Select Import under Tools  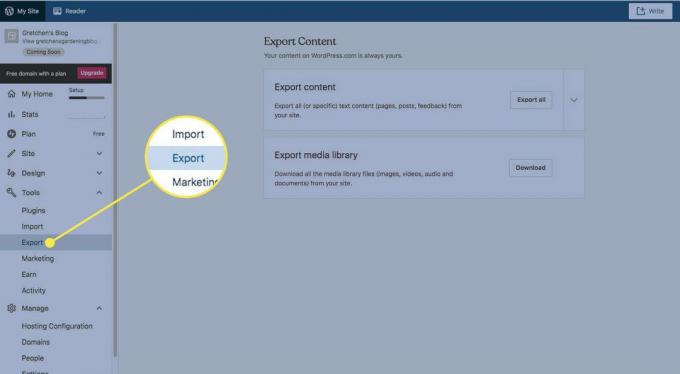(32, 226)
